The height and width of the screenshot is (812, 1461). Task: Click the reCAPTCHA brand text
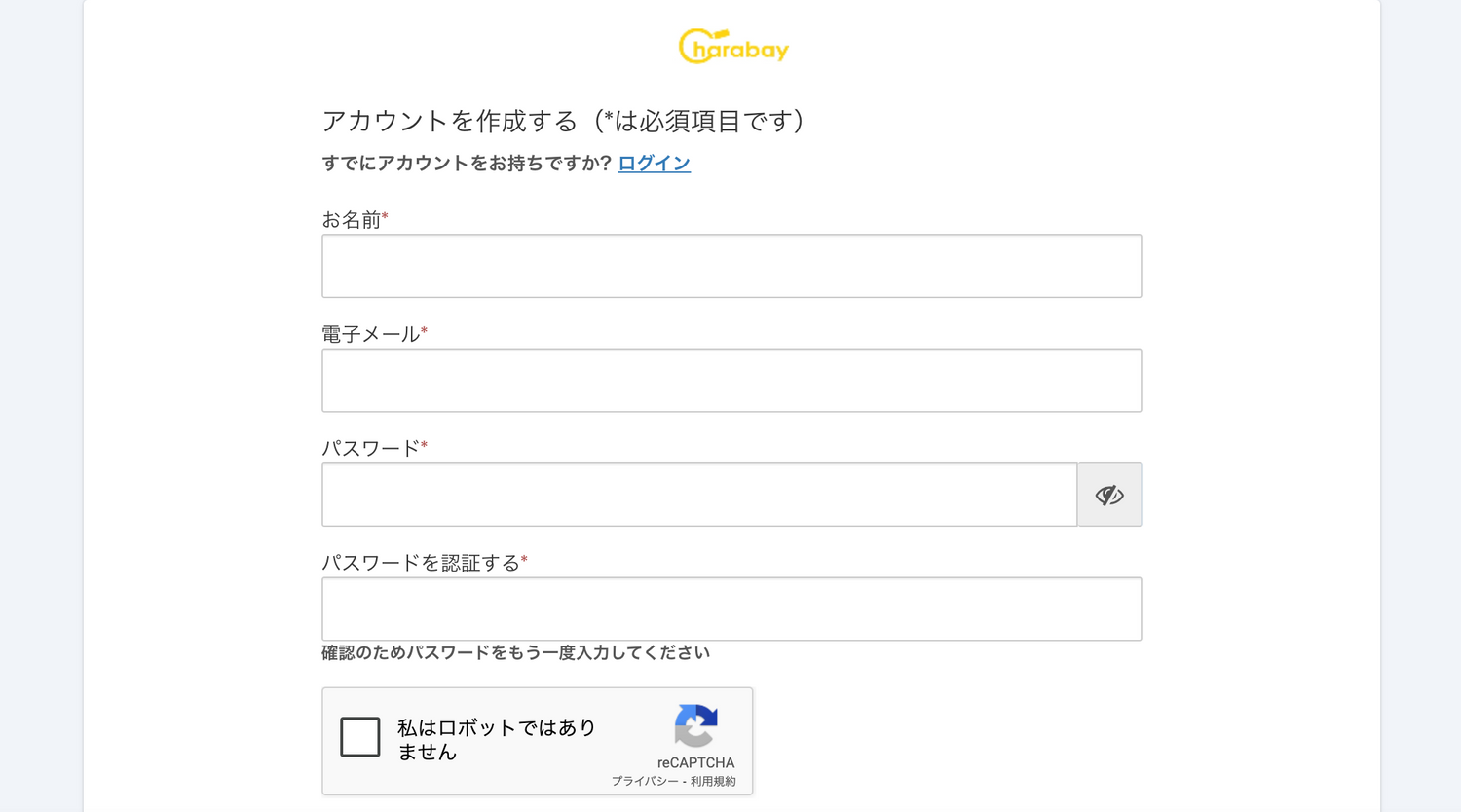[x=695, y=762]
